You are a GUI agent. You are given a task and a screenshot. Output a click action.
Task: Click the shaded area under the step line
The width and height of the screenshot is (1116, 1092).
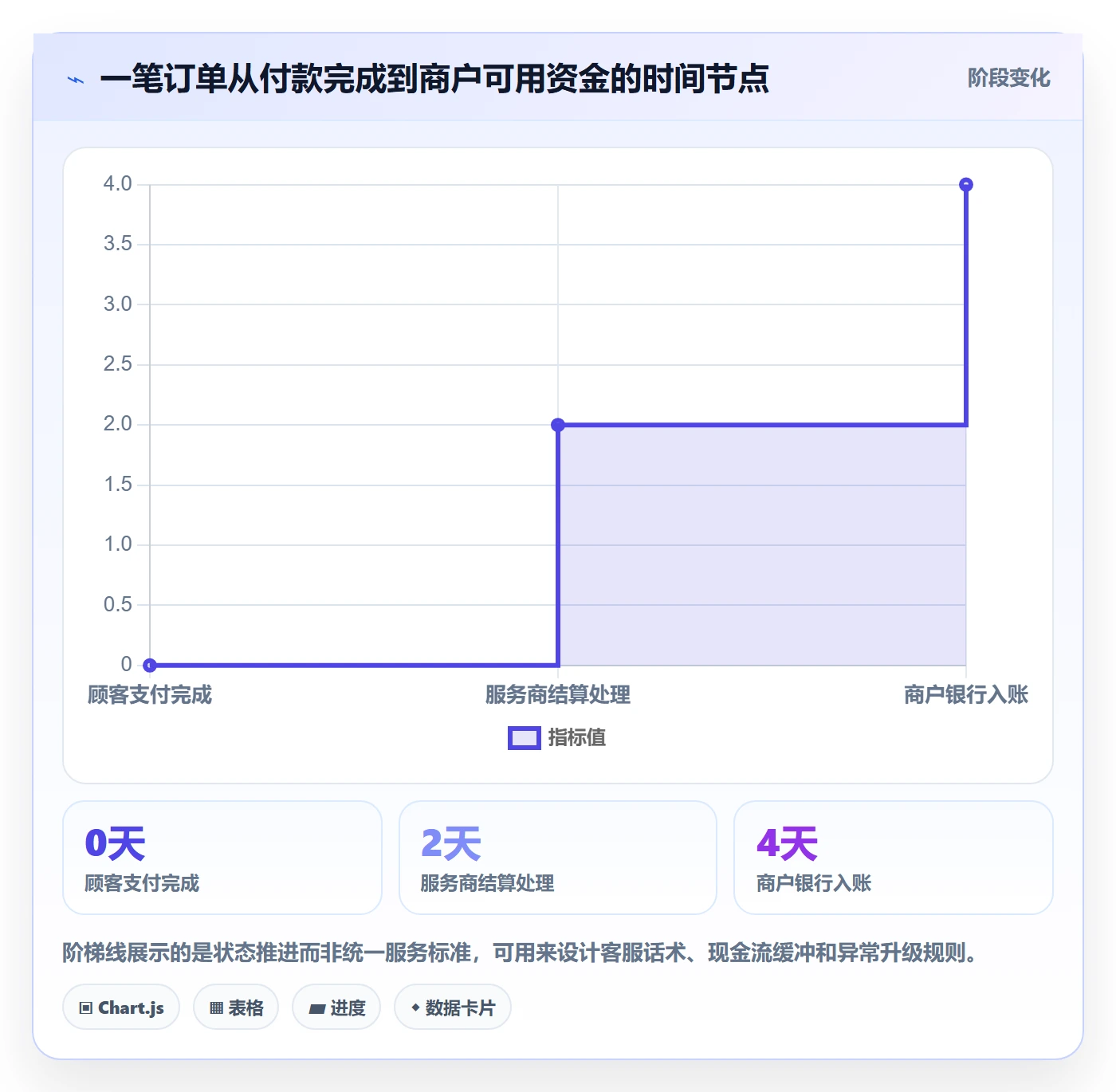(762, 545)
